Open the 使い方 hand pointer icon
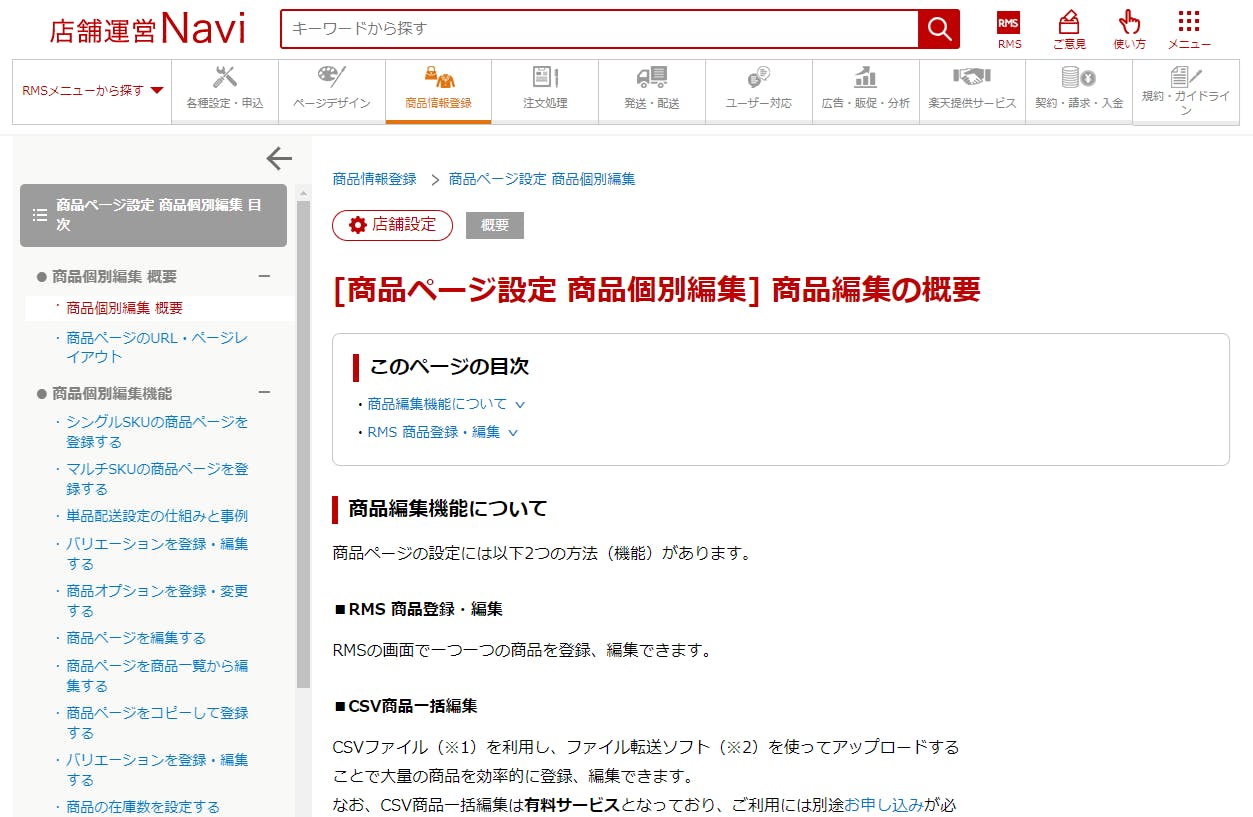This screenshot has width=1253, height=817. [x=1129, y=24]
